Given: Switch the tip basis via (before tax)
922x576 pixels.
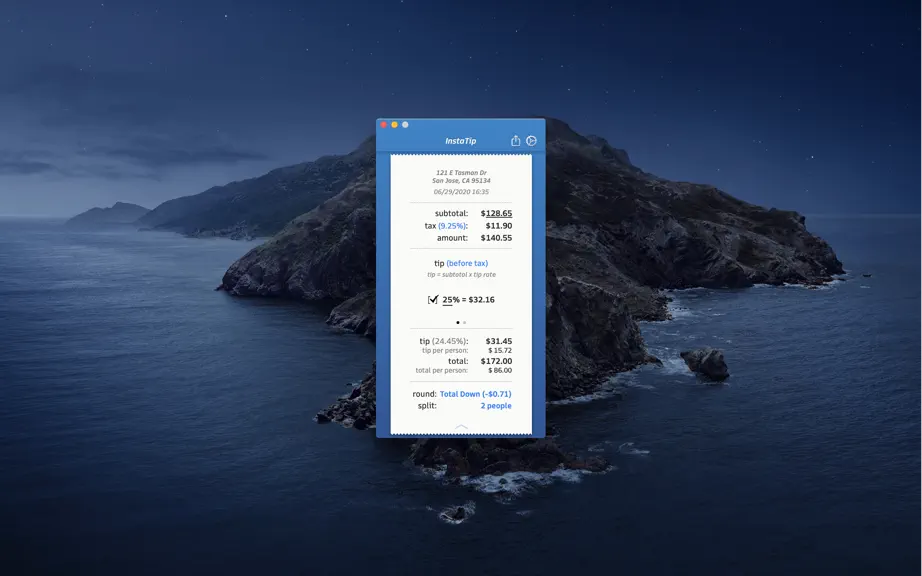Looking at the screenshot, I should (467, 263).
